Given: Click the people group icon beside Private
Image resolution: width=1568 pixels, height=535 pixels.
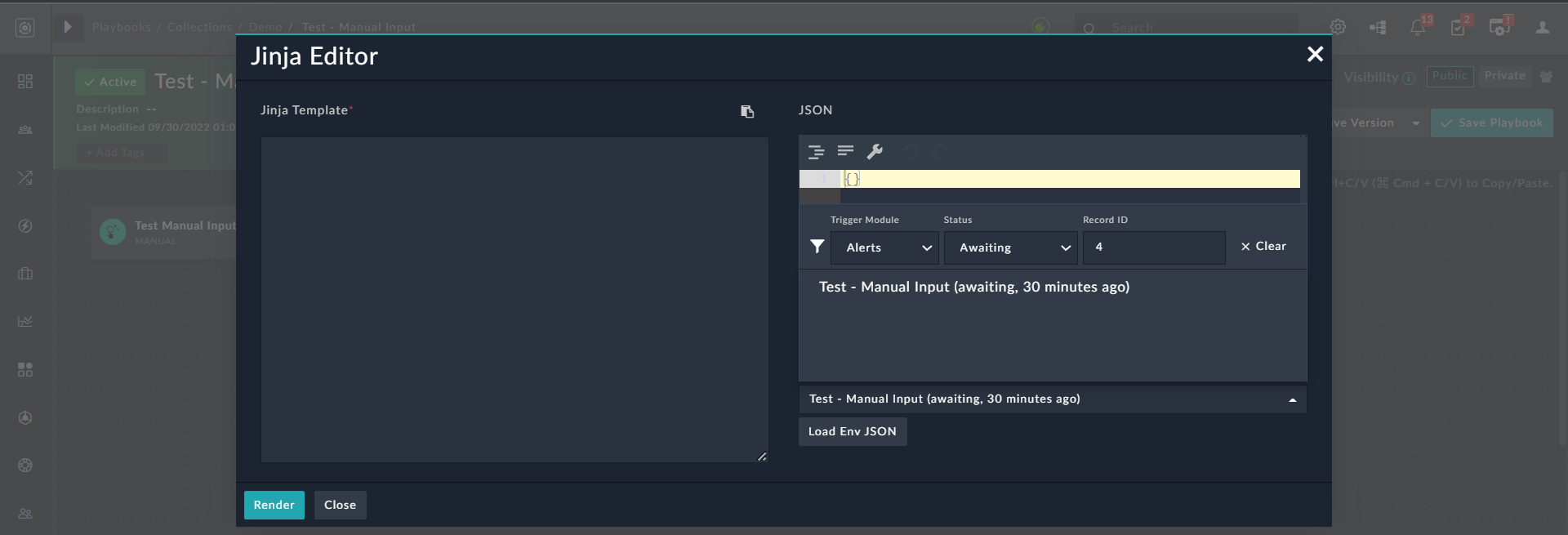Looking at the screenshot, I should pyautogui.click(x=1546, y=76).
